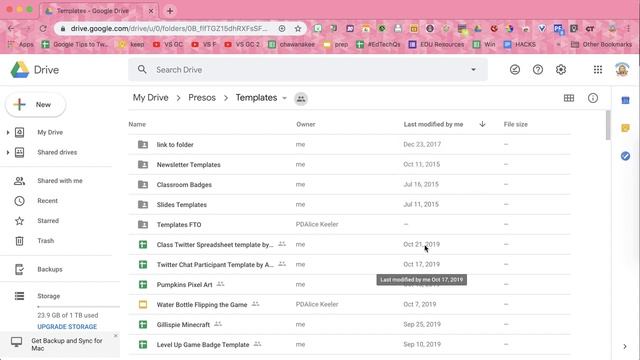The image size is (640, 360).
Task: Open Google Keep side panel icon
Action: pos(625,128)
